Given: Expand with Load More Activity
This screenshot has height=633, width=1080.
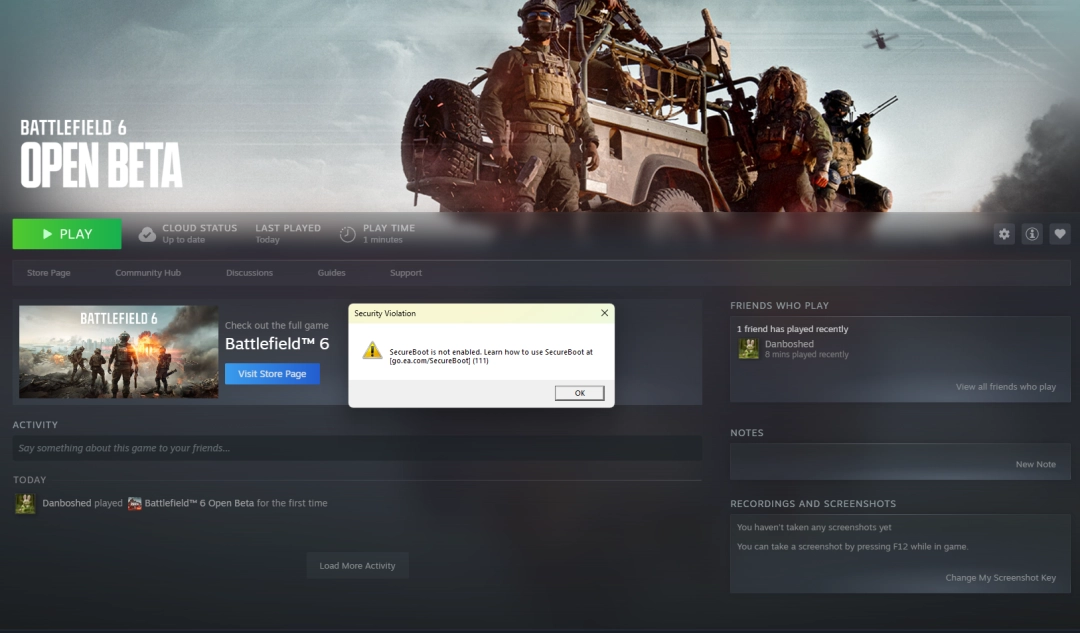Looking at the screenshot, I should pyautogui.click(x=357, y=566).
